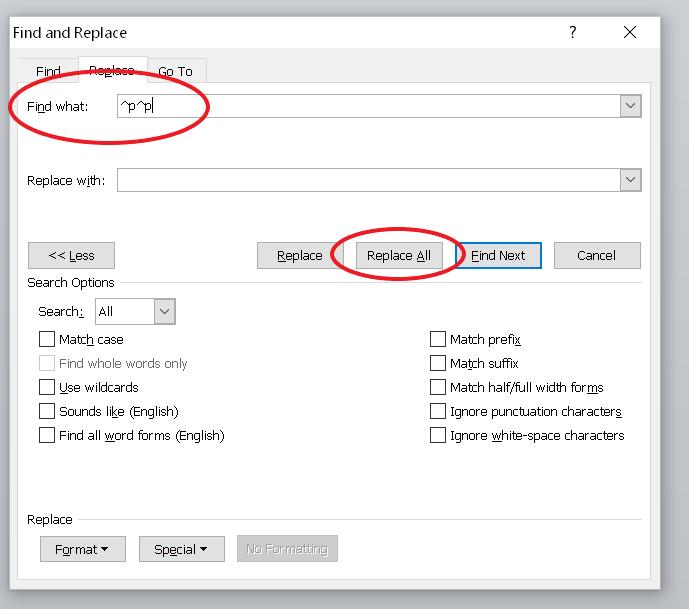Viewport: 689px width, 609px height.
Task: Tick the Use wildcards checkbox
Action: click(47, 388)
